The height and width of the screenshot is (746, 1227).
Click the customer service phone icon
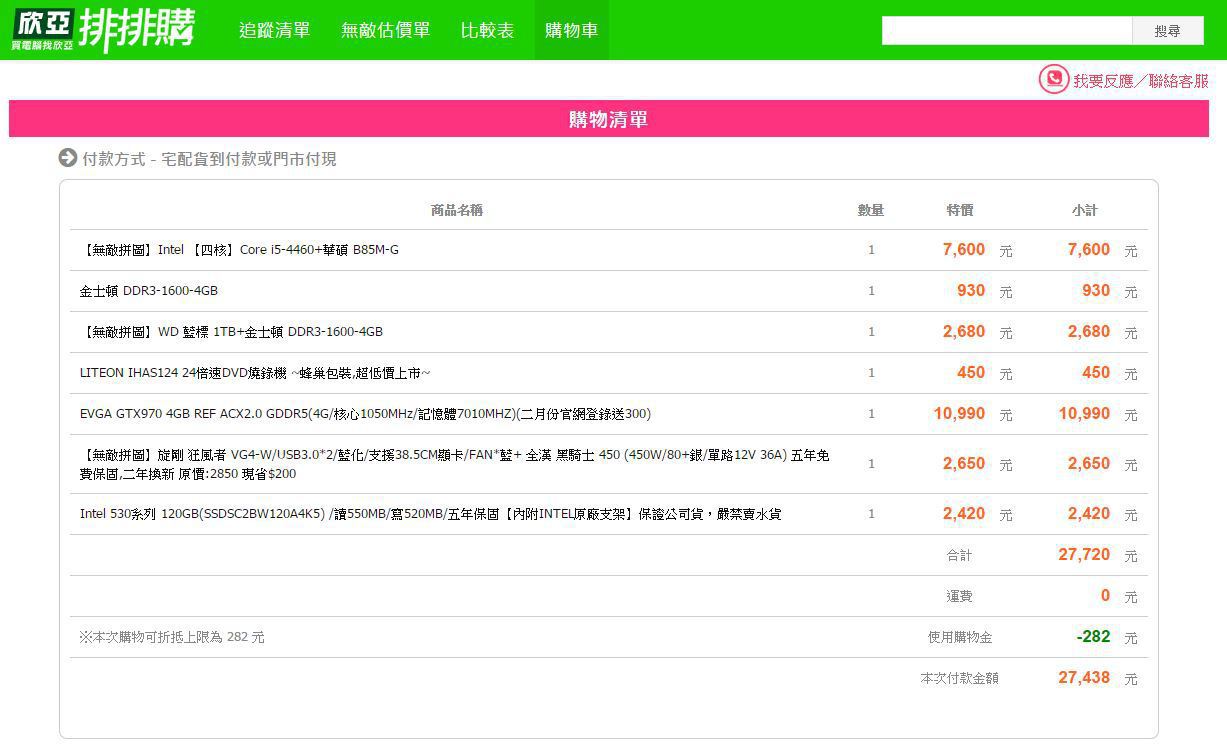pos(1054,79)
